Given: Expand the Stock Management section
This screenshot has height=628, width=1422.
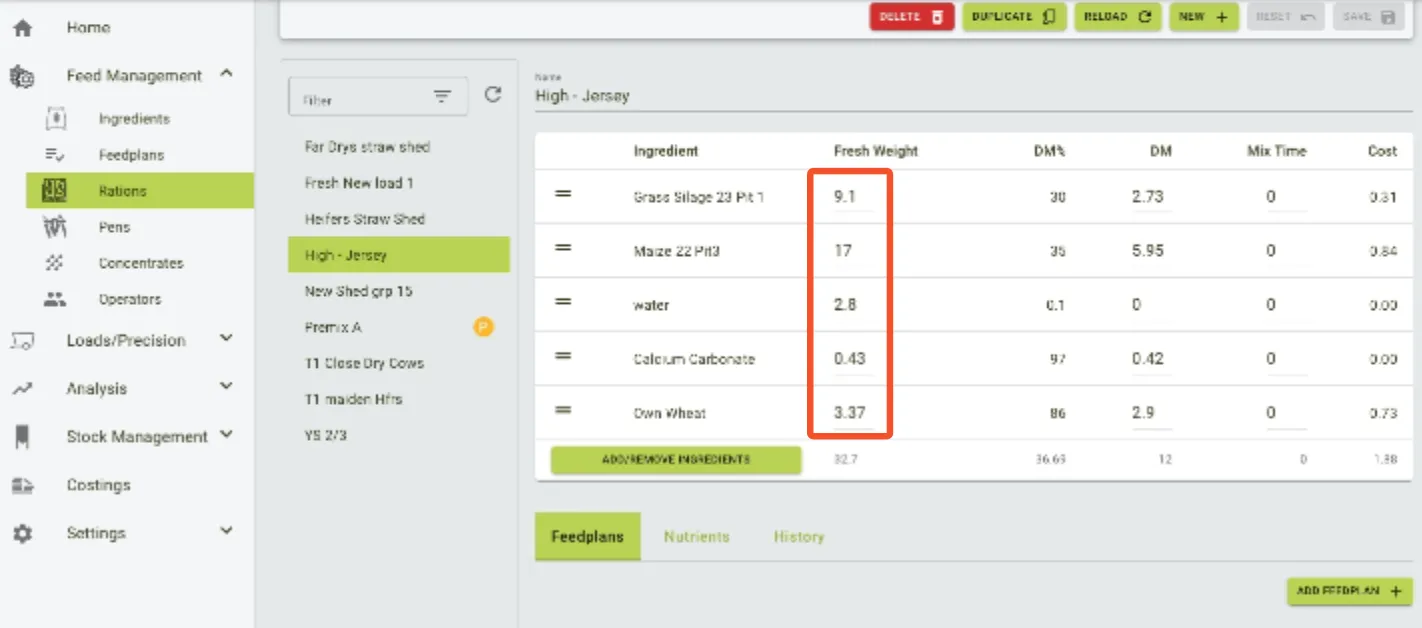Looking at the screenshot, I should pyautogui.click(x=227, y=435).
